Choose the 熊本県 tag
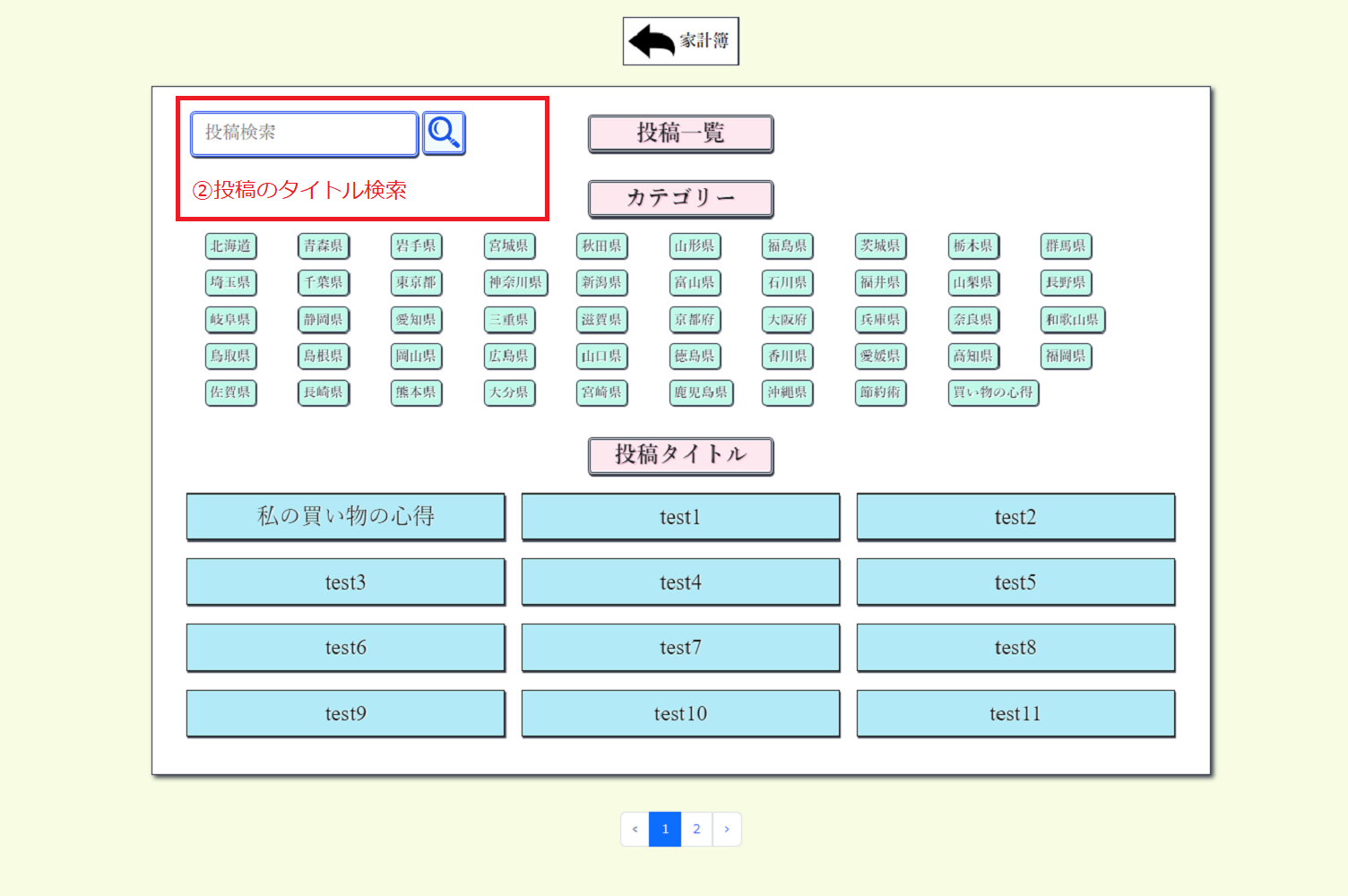This screenshot has height=896, width=1348. pos(417,393)
